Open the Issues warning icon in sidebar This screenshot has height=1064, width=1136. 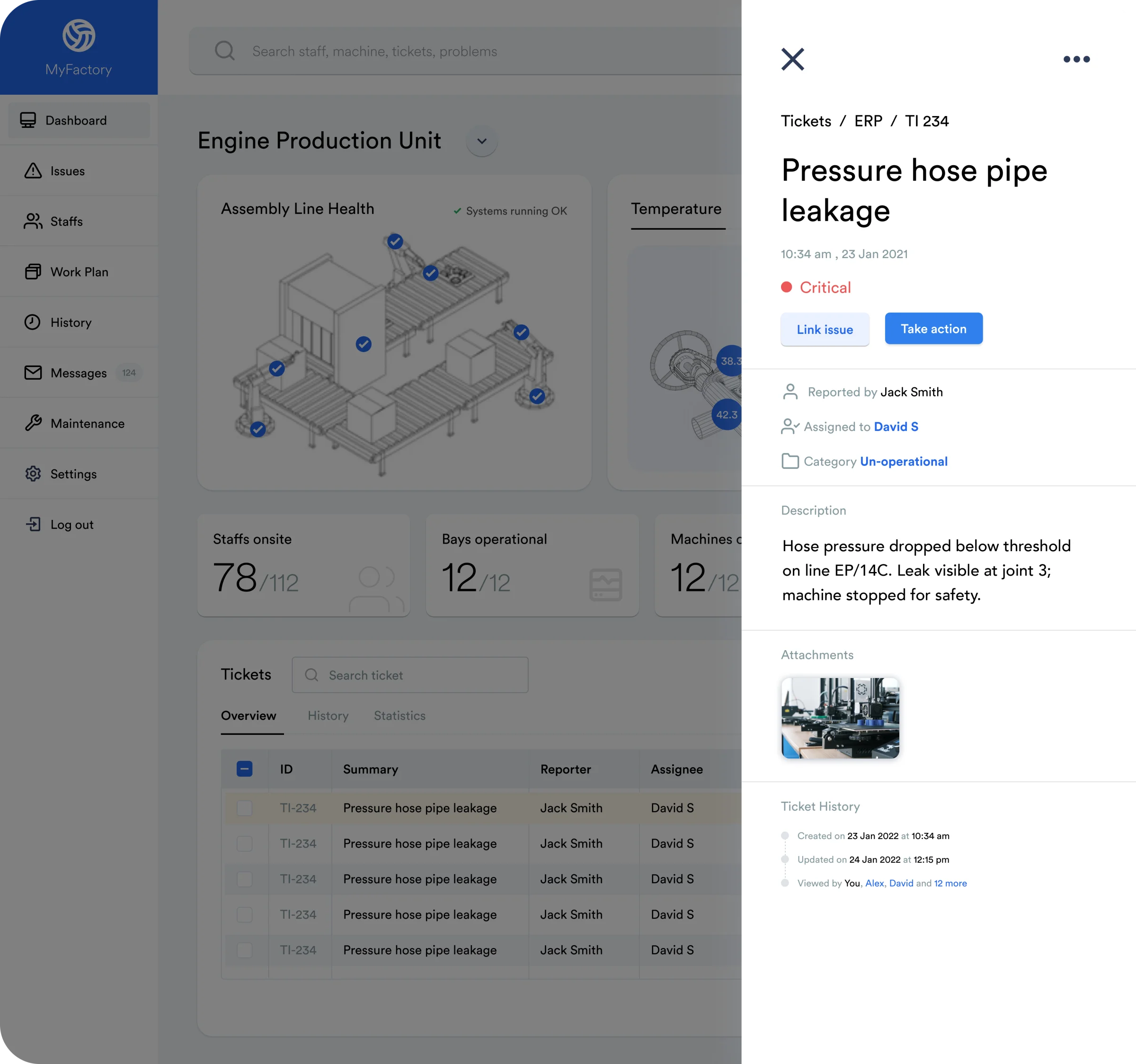[x=33, y=170]
